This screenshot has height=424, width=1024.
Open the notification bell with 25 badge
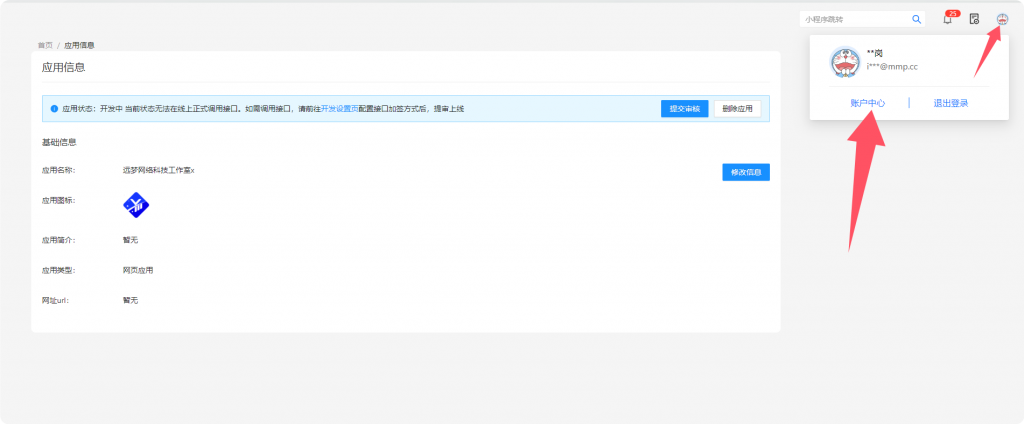pos(947,19)
